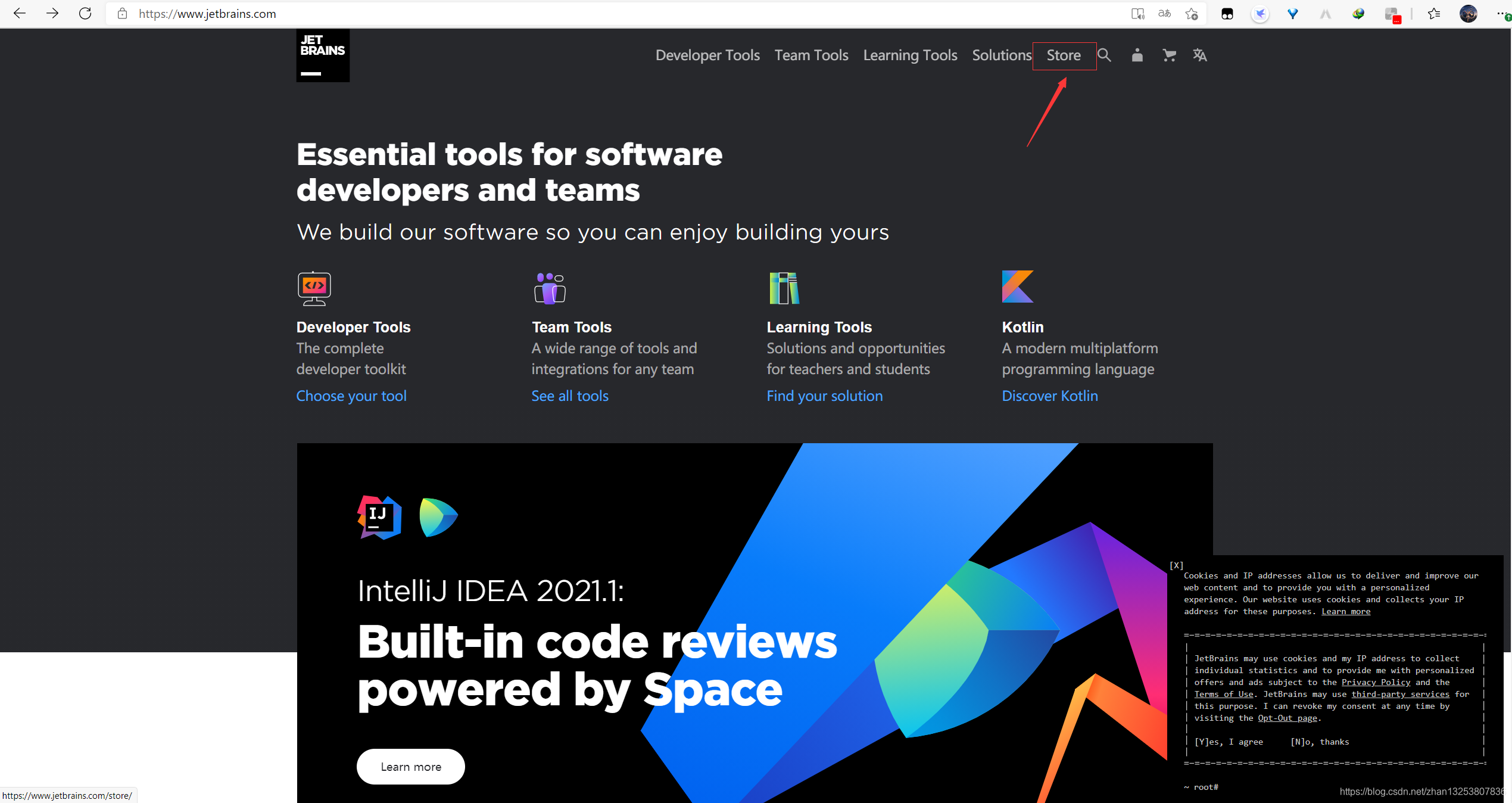The image size is (1512, 803).
Task: Expand the Learning Tools nav menu
Action: [910, 55]
